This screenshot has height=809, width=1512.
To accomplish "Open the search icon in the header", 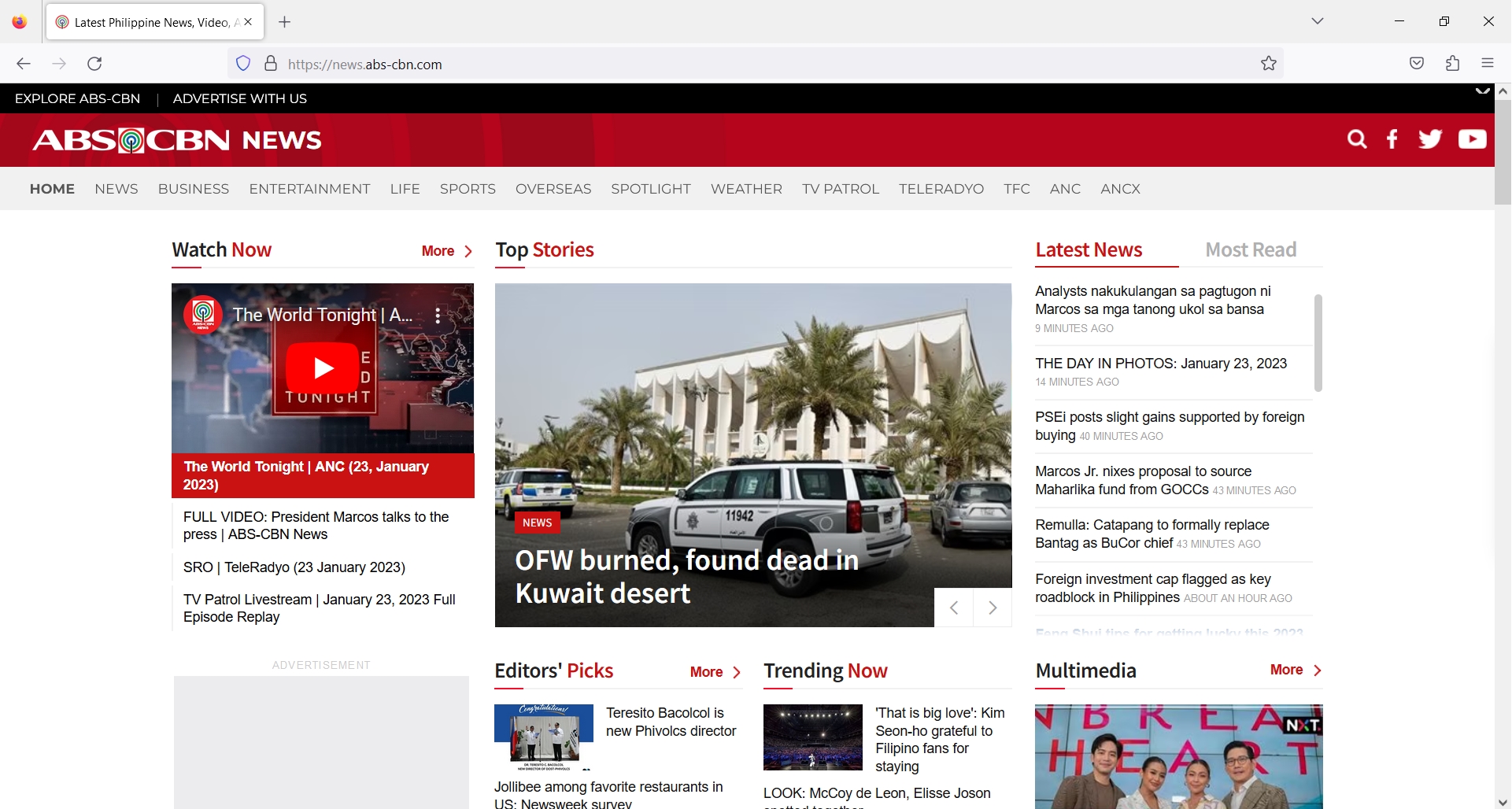I will point(1357,139).
